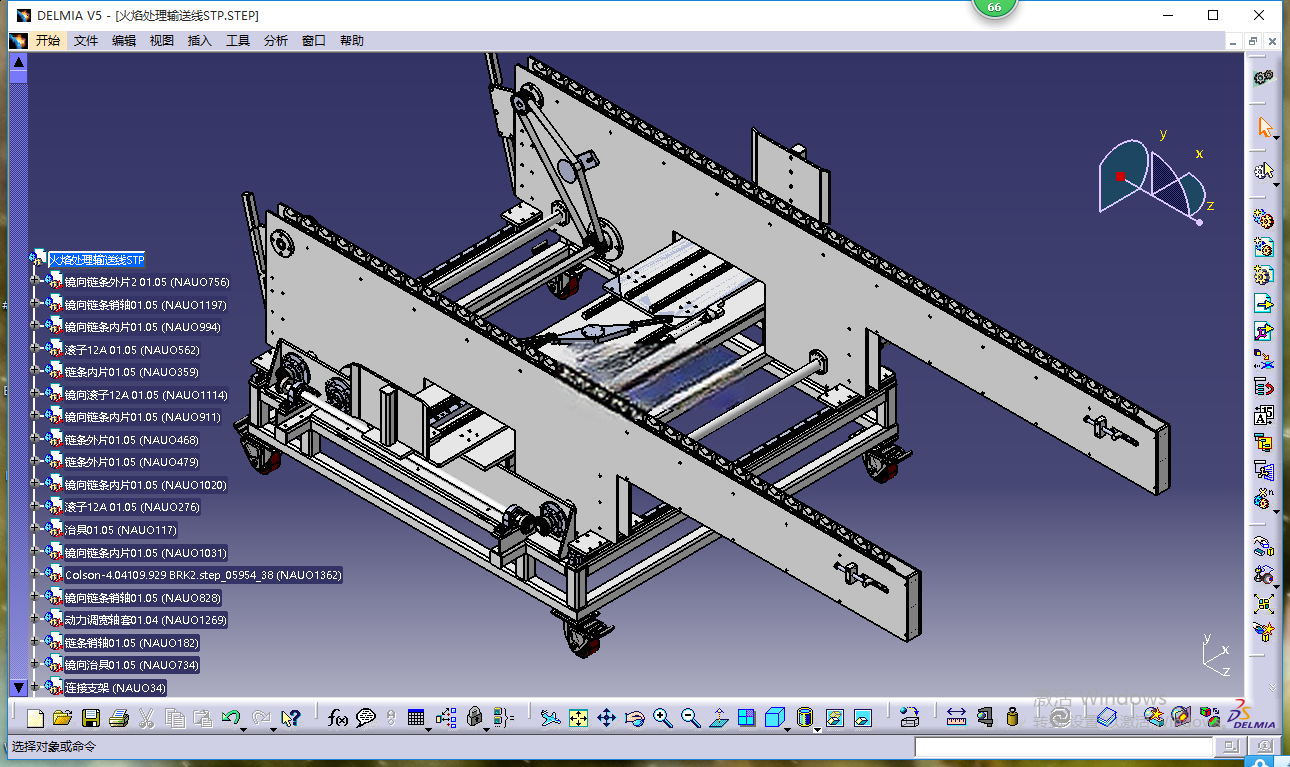Click the Save floppy disk icon
Viewport: 1290px width, 767px height.
pos(91,717)
